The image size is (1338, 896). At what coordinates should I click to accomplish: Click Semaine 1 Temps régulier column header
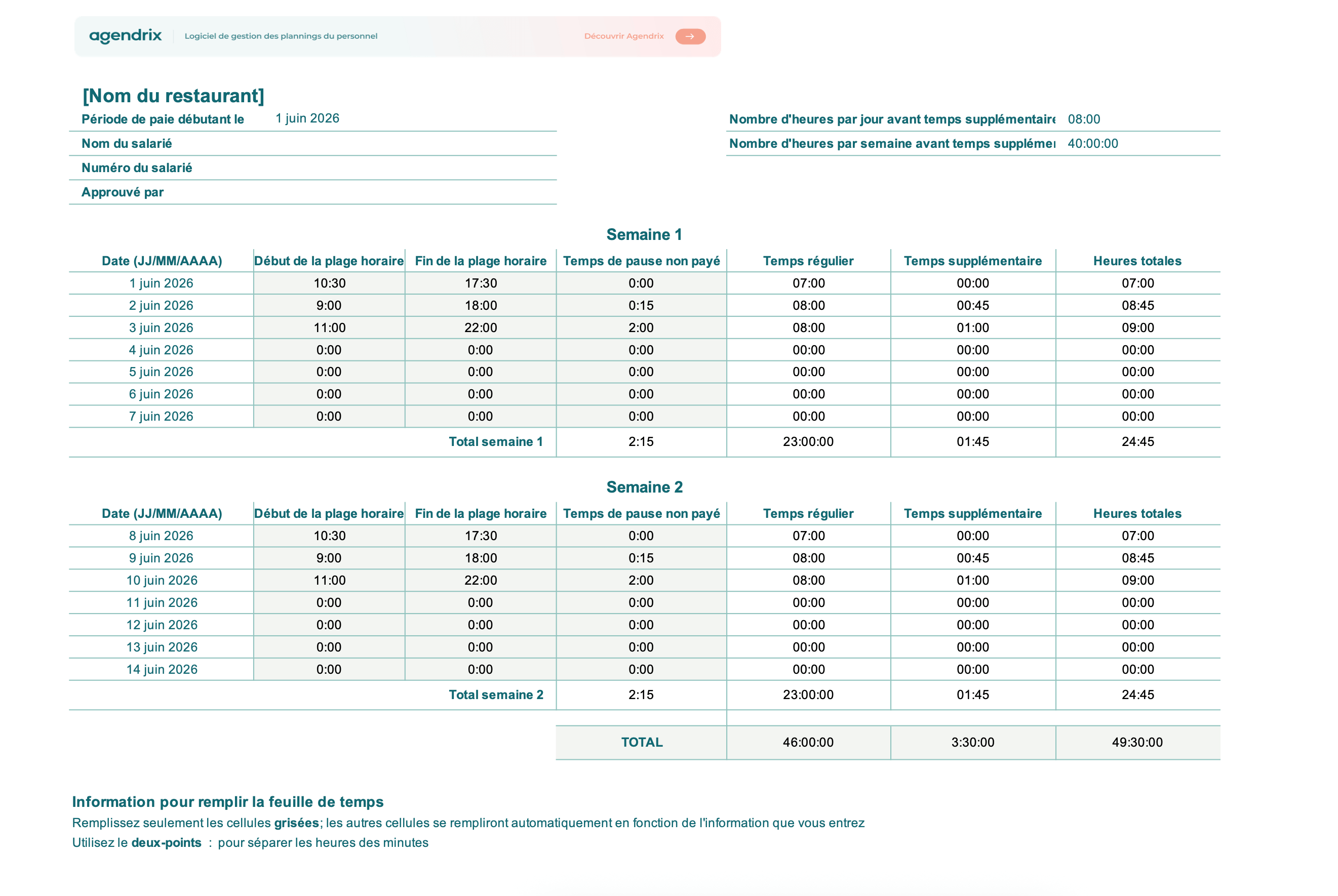808,261
